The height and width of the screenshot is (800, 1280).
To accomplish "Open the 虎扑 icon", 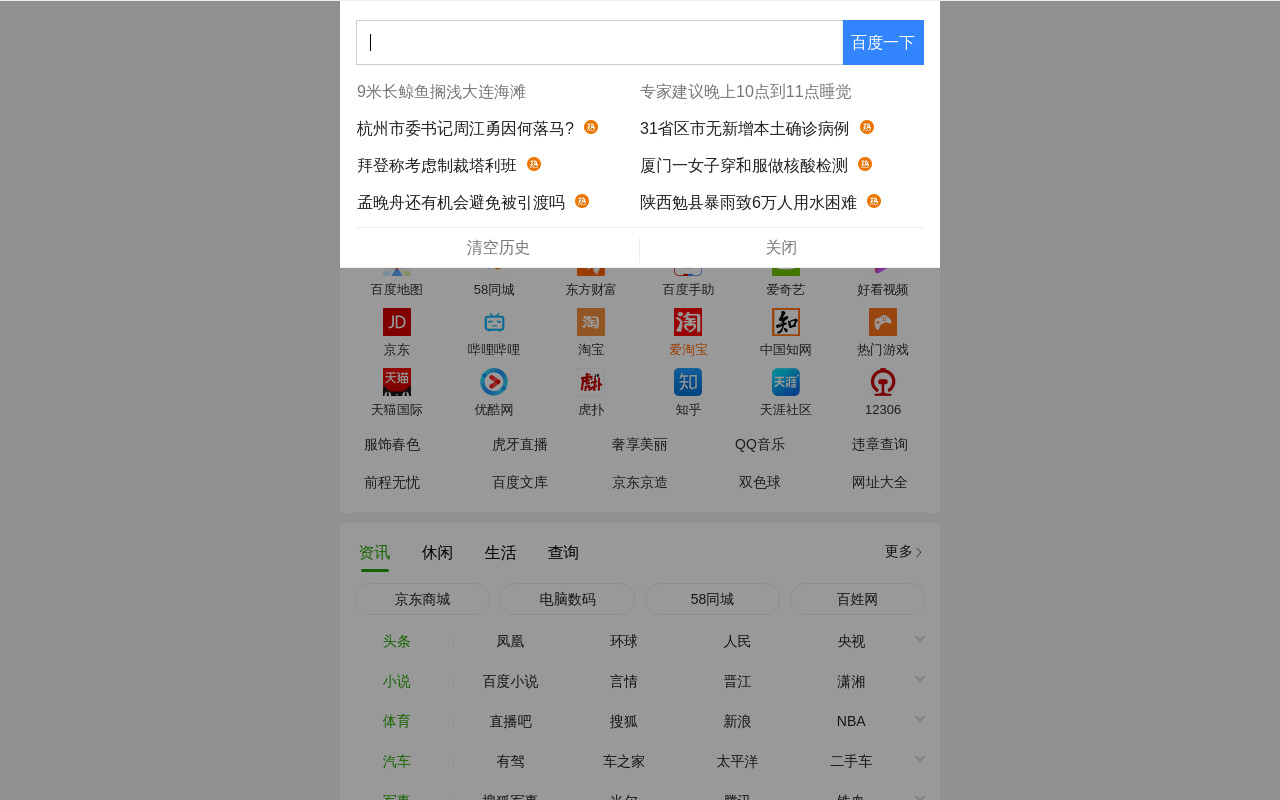I will [x=591, y=382].
